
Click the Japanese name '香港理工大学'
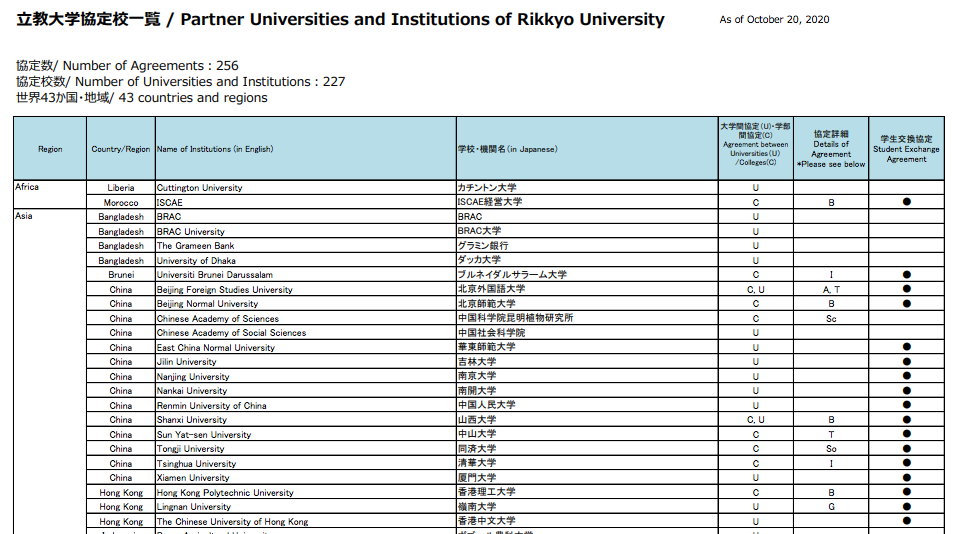(x=487, y=492)
